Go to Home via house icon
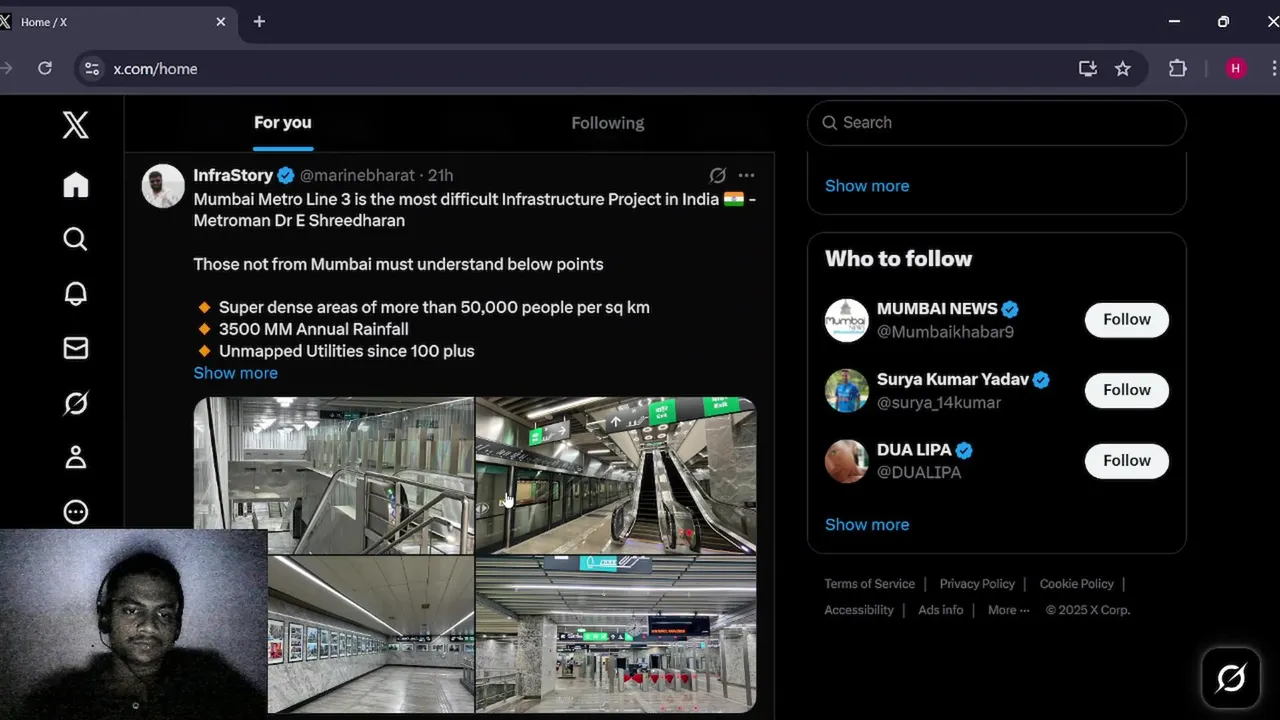The height and width of the screenshot is (720, 1280). pos(75,185)
